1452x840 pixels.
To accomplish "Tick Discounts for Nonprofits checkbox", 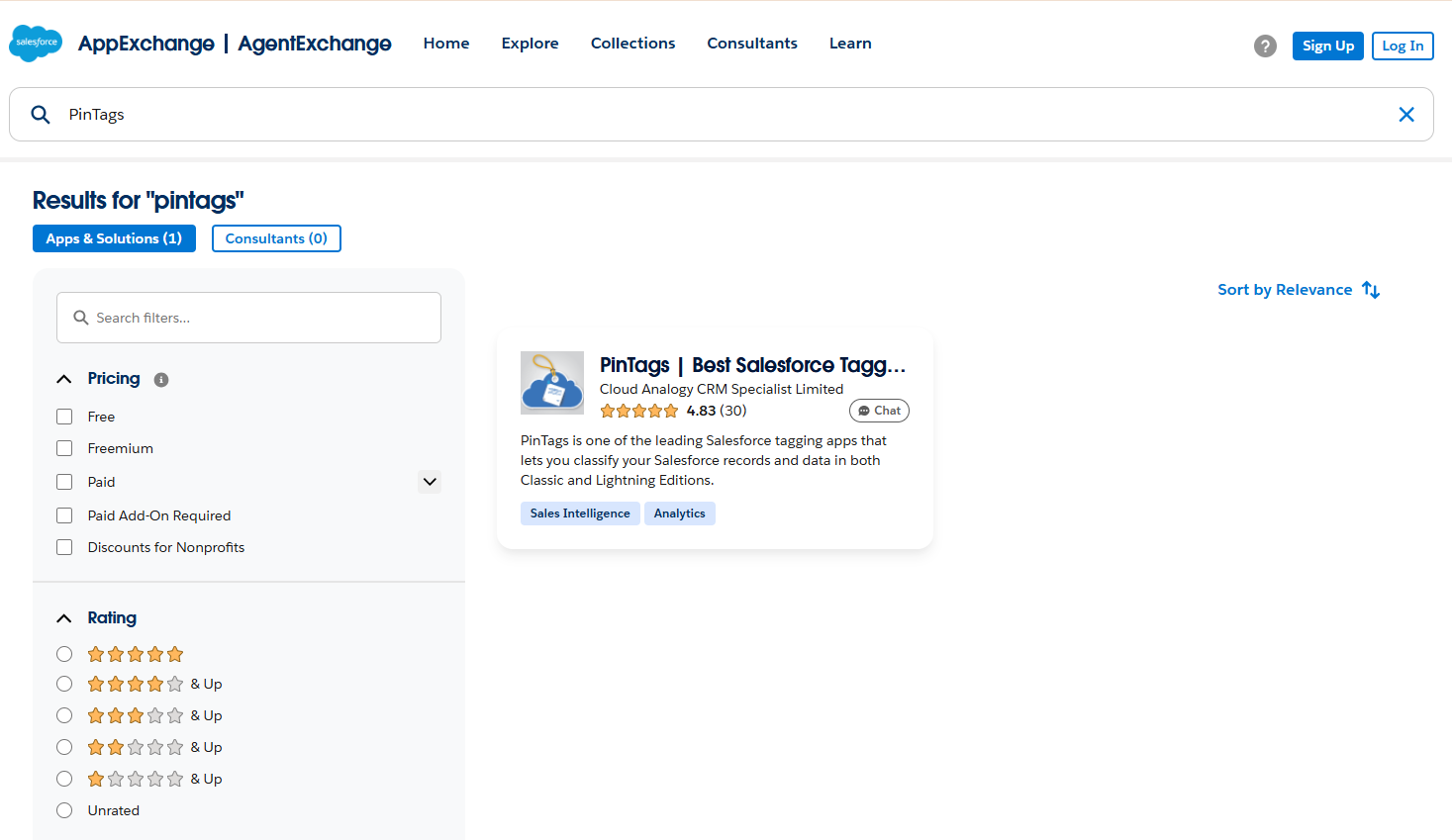I will [64, 547].
